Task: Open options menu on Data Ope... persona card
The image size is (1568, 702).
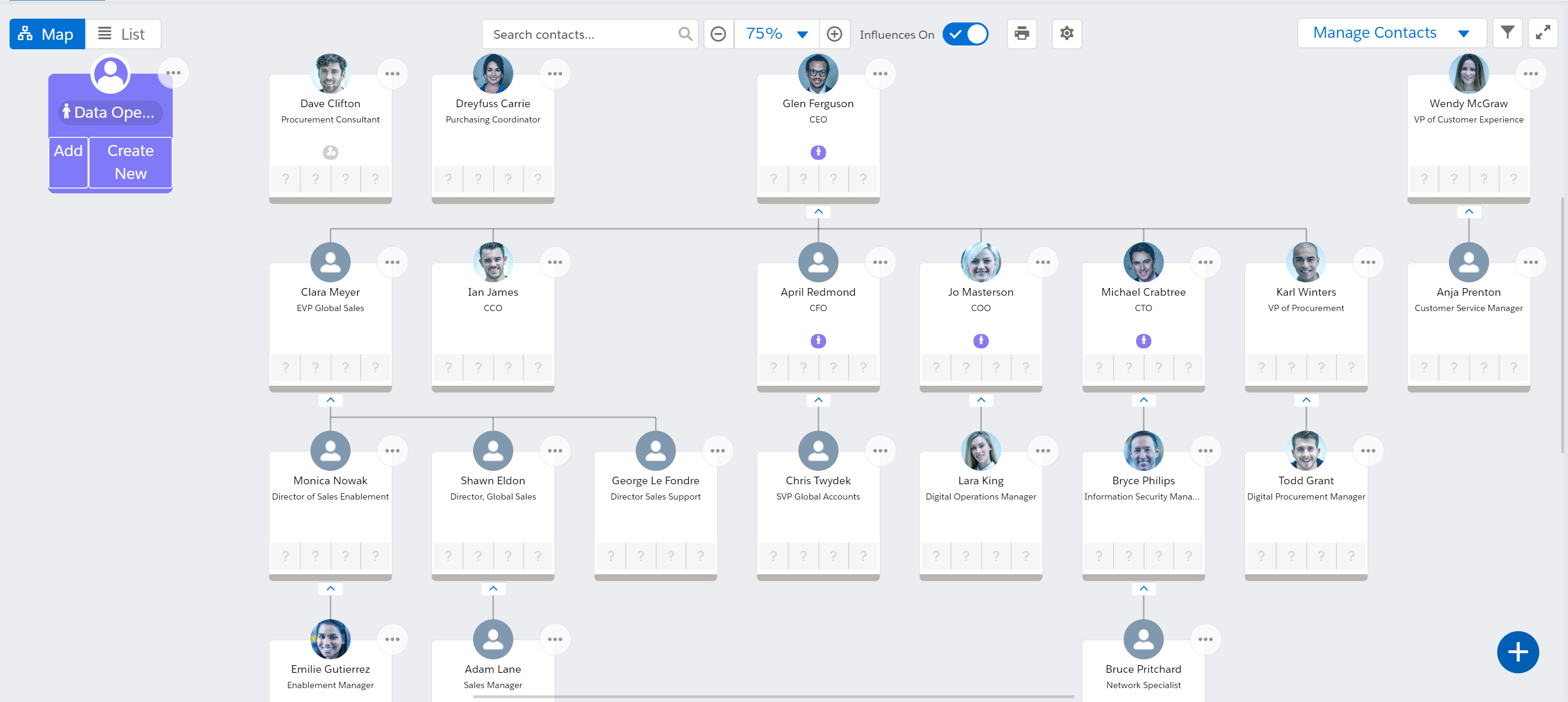Action: [x=173, y=73]
